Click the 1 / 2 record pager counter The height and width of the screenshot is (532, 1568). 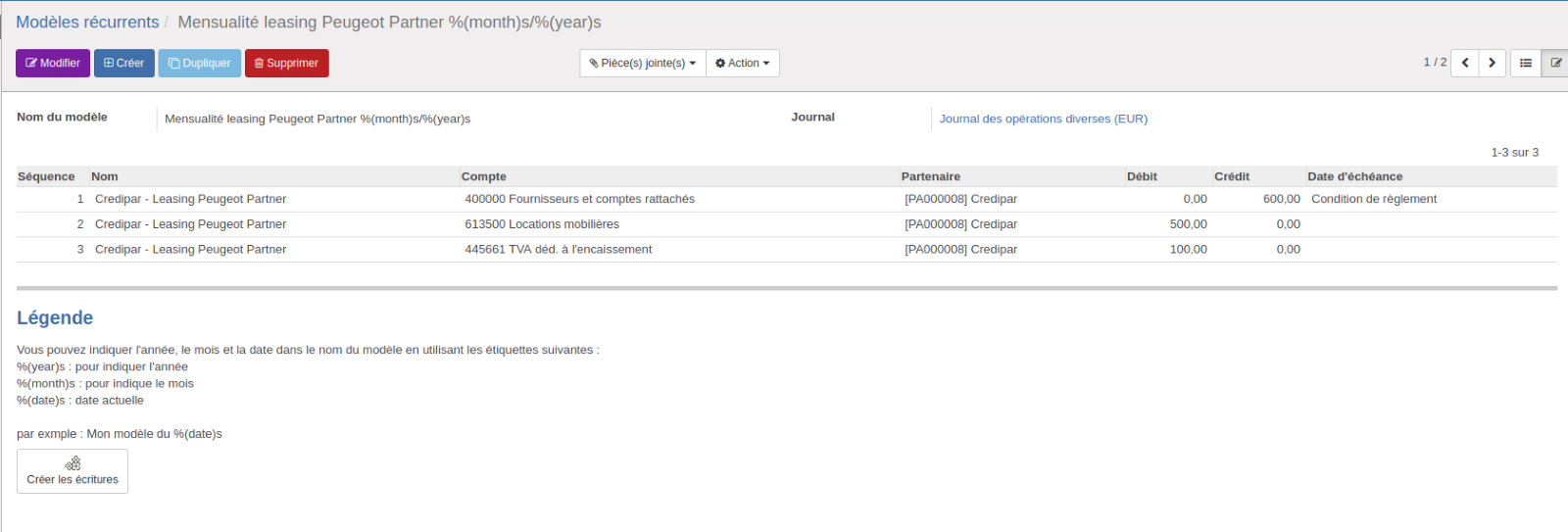[1435, 62]
